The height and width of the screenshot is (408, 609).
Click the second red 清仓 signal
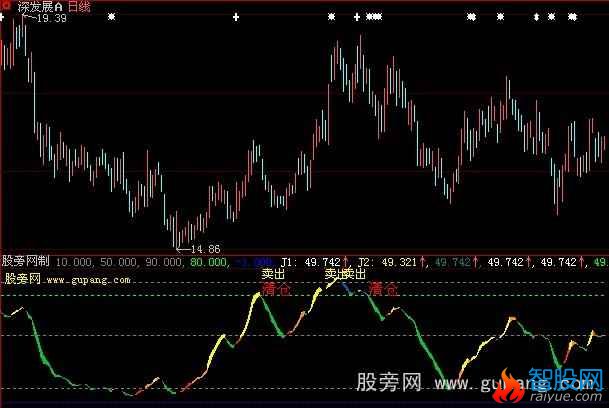383,289
